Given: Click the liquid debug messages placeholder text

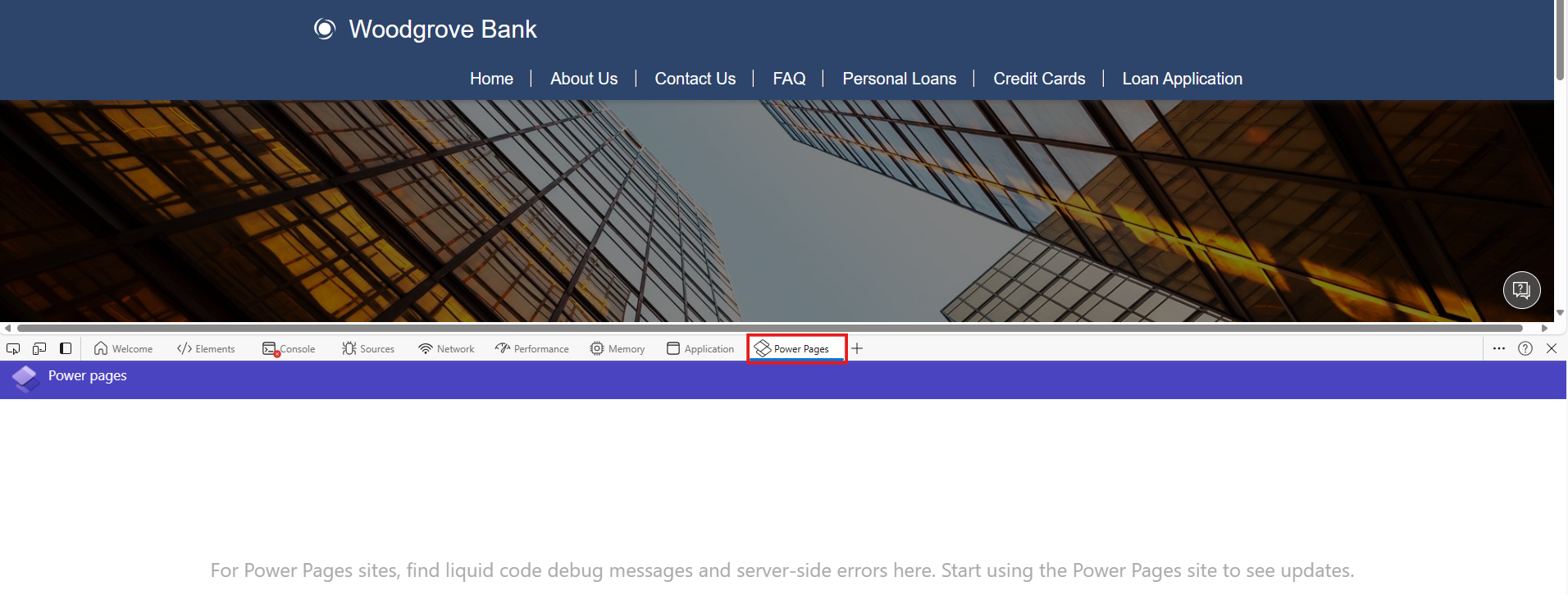Looking at the screenshot, I should coord(782,570).
